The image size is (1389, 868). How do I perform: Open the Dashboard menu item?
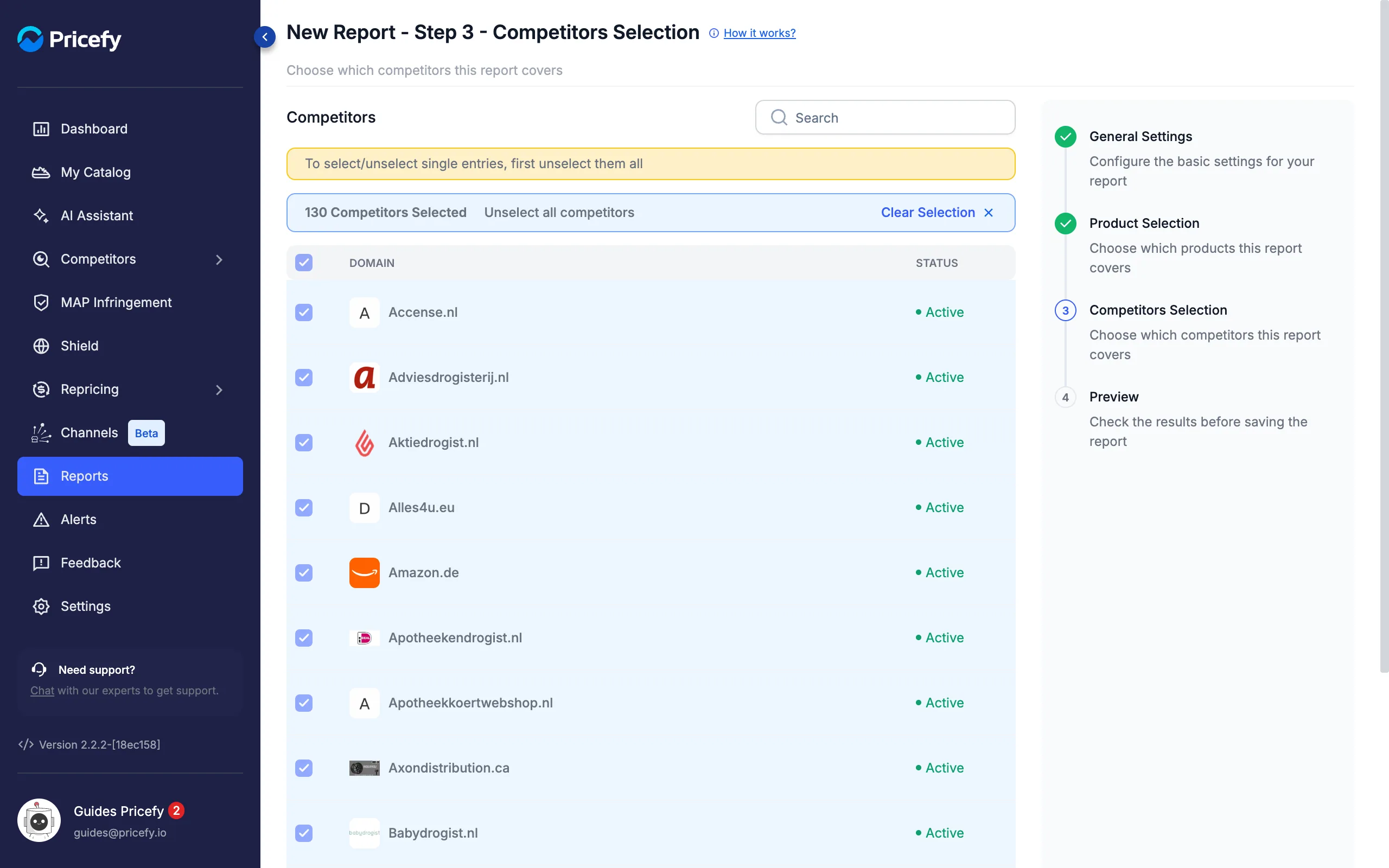pyautogui.click(x=130, y=129)
